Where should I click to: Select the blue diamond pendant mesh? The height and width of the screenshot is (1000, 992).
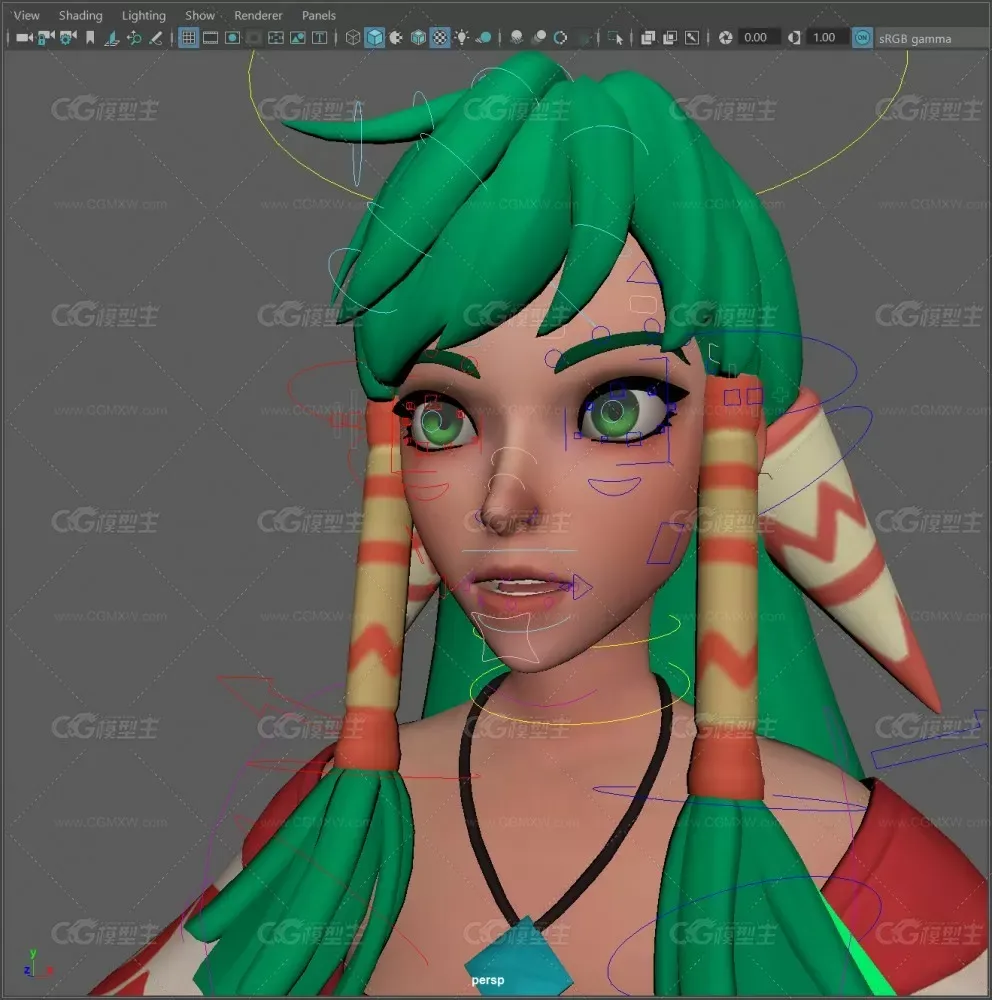coord(519,957)
